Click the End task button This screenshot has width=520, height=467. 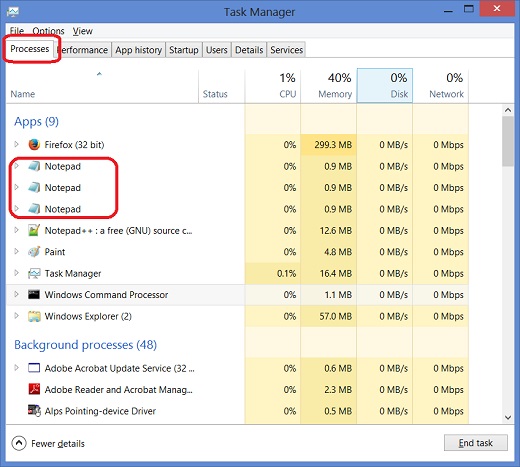pos(476,443)
